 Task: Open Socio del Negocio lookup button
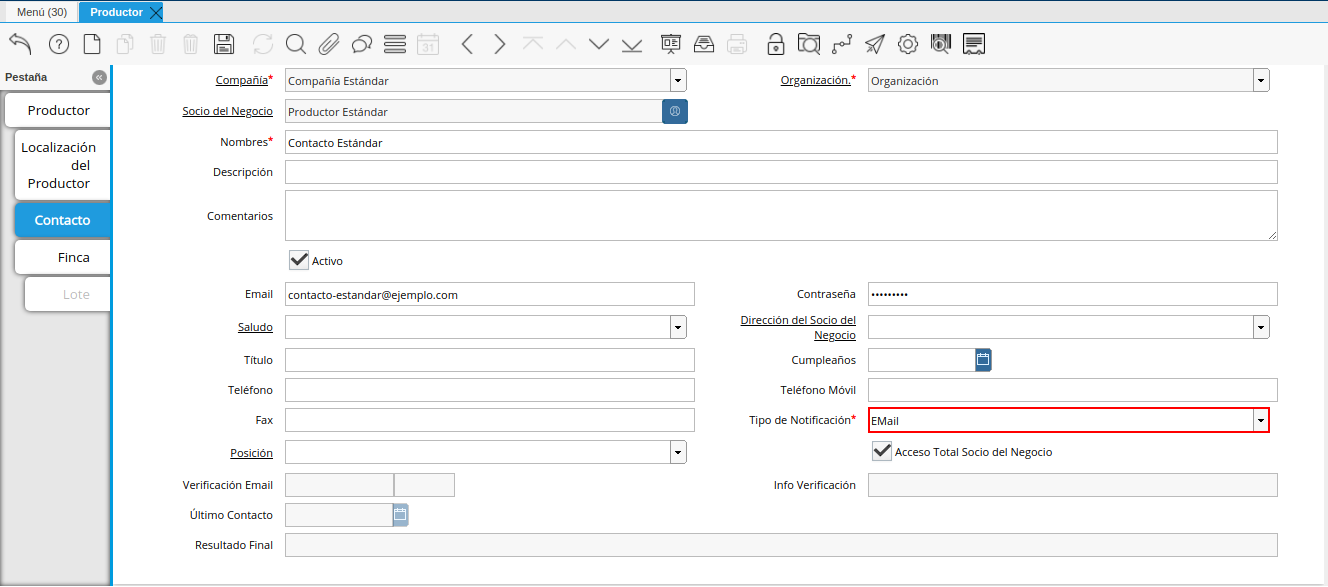pos(675,111)
